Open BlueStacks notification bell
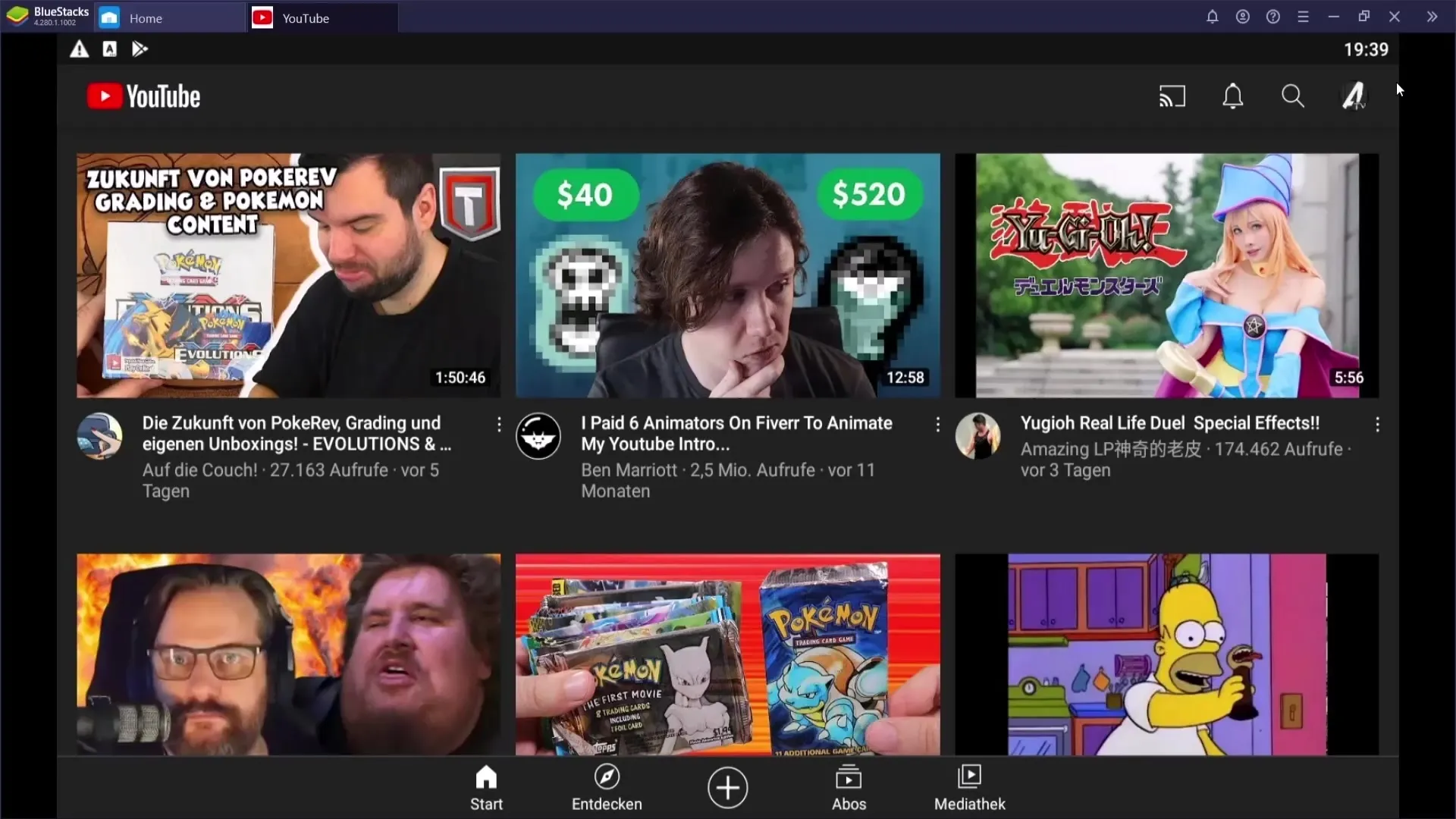 [x=1212, y=17]
